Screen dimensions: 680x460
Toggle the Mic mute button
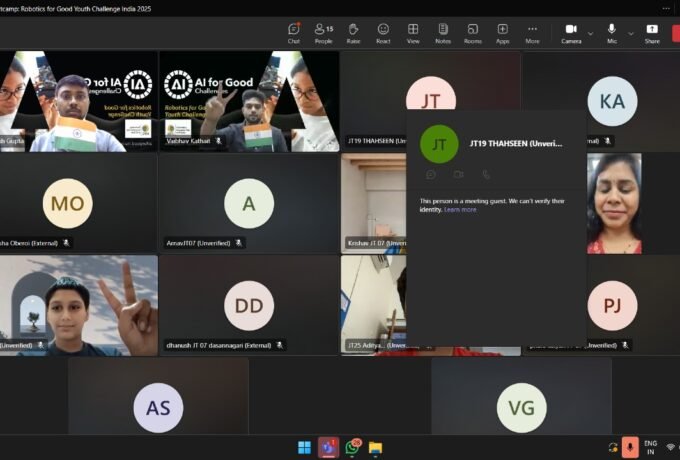(x=613, y=33)
